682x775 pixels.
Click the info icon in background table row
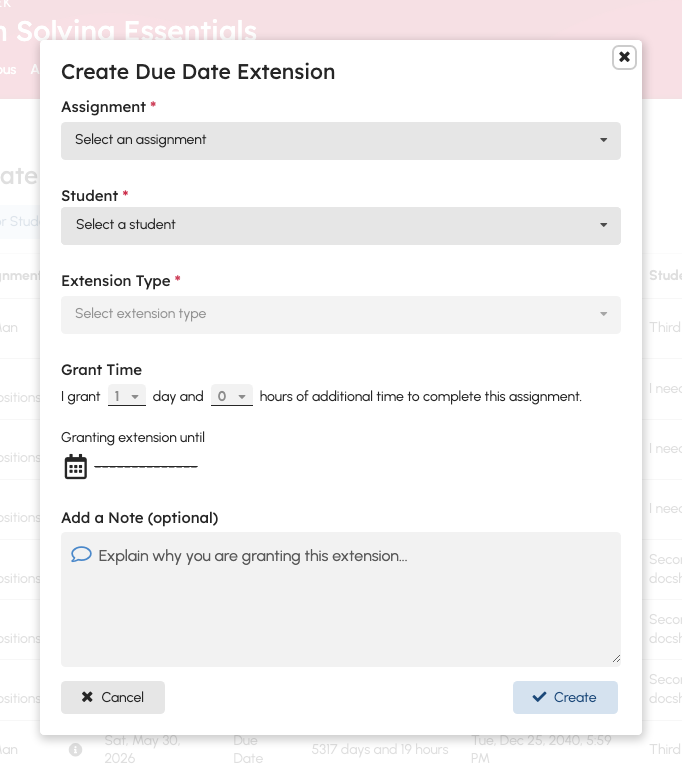(x=75, y=749)
